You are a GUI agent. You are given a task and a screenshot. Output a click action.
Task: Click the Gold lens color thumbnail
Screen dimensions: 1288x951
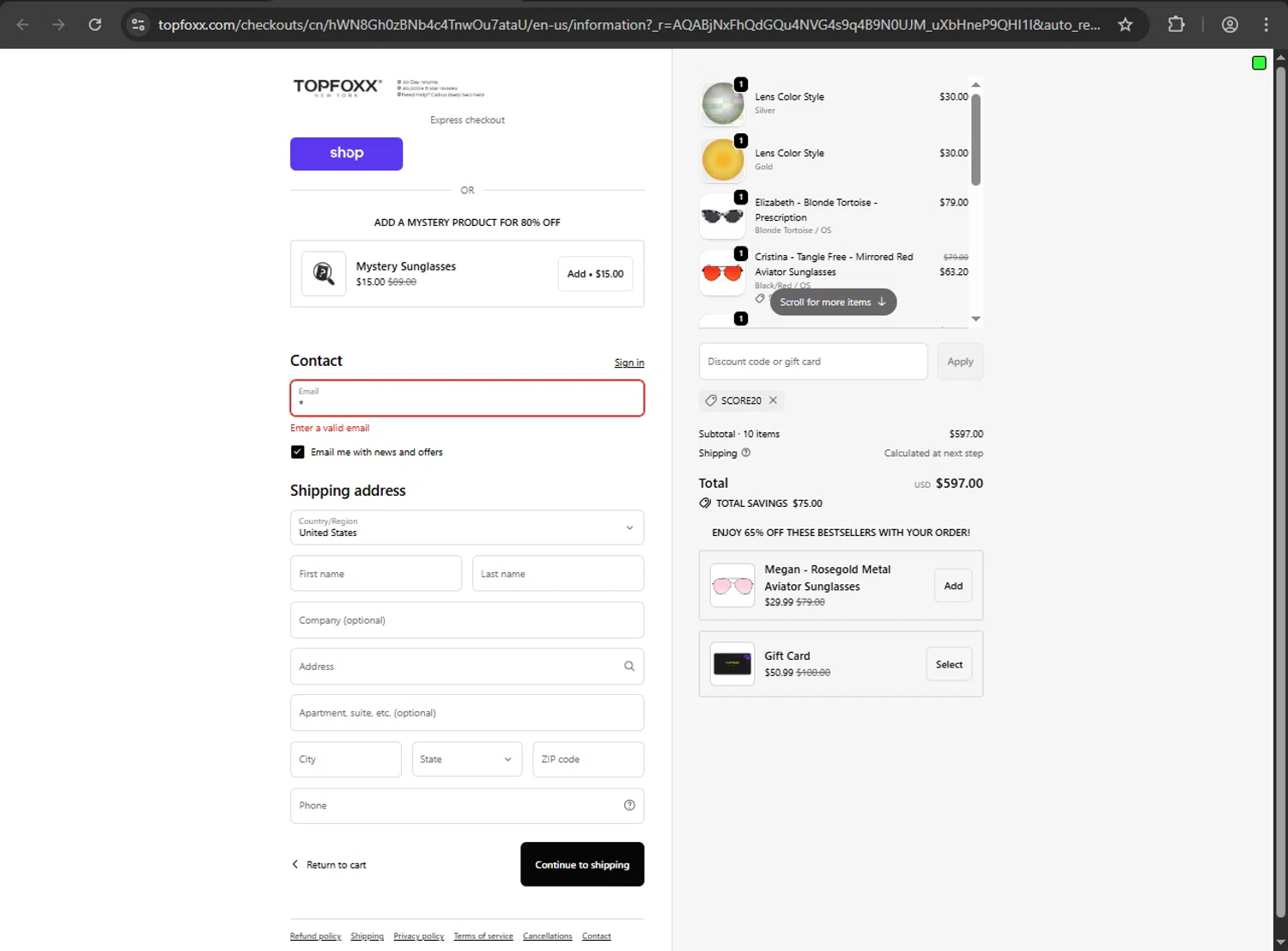(723, 161)
